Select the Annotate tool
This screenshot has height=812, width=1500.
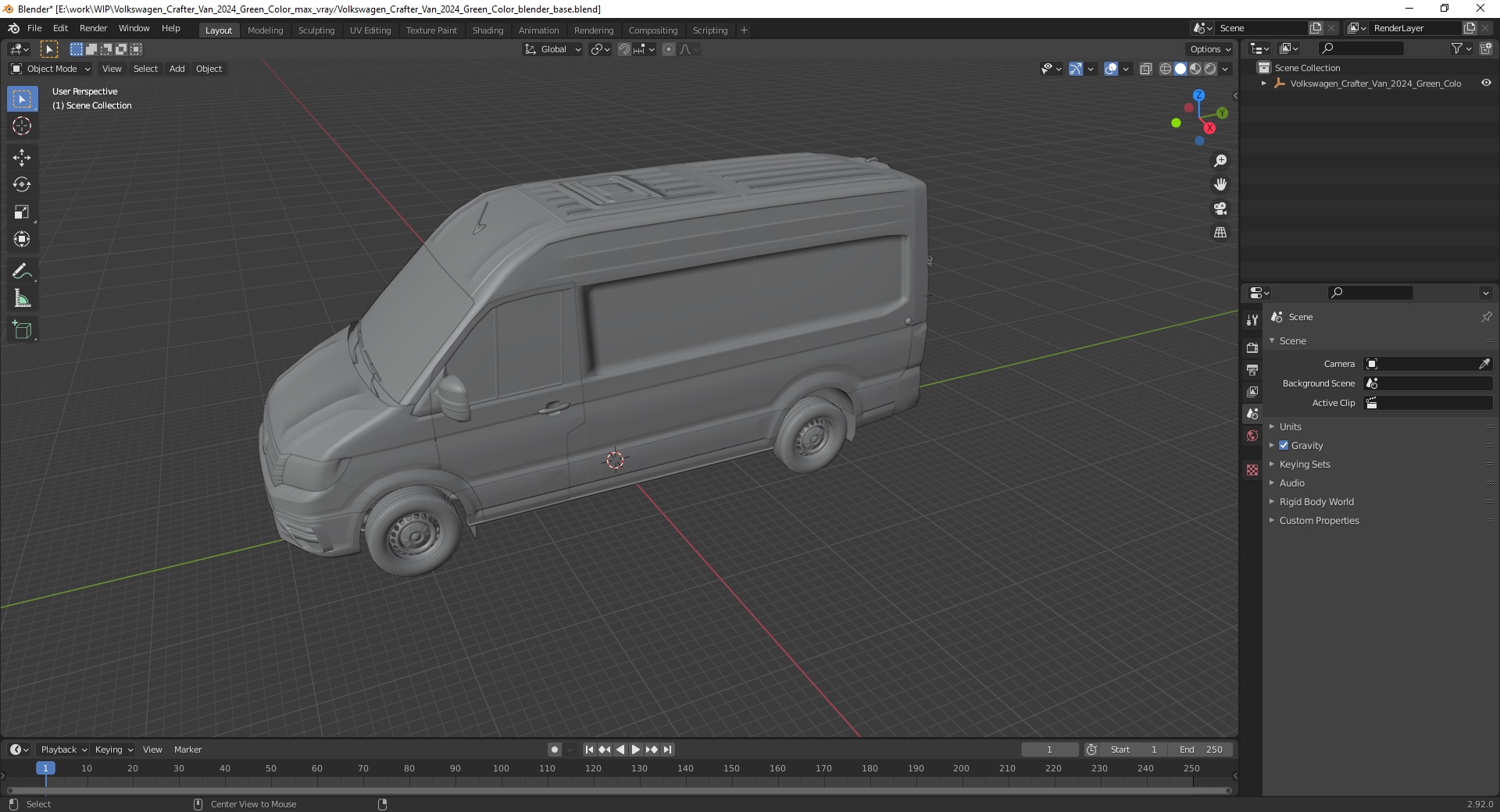point(22,272)
